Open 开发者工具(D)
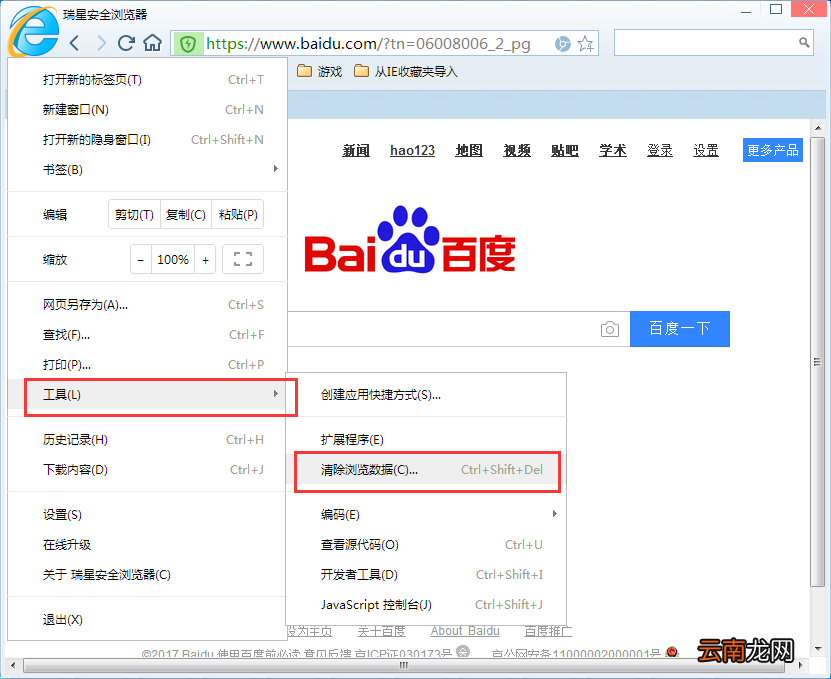 [426, 575]
